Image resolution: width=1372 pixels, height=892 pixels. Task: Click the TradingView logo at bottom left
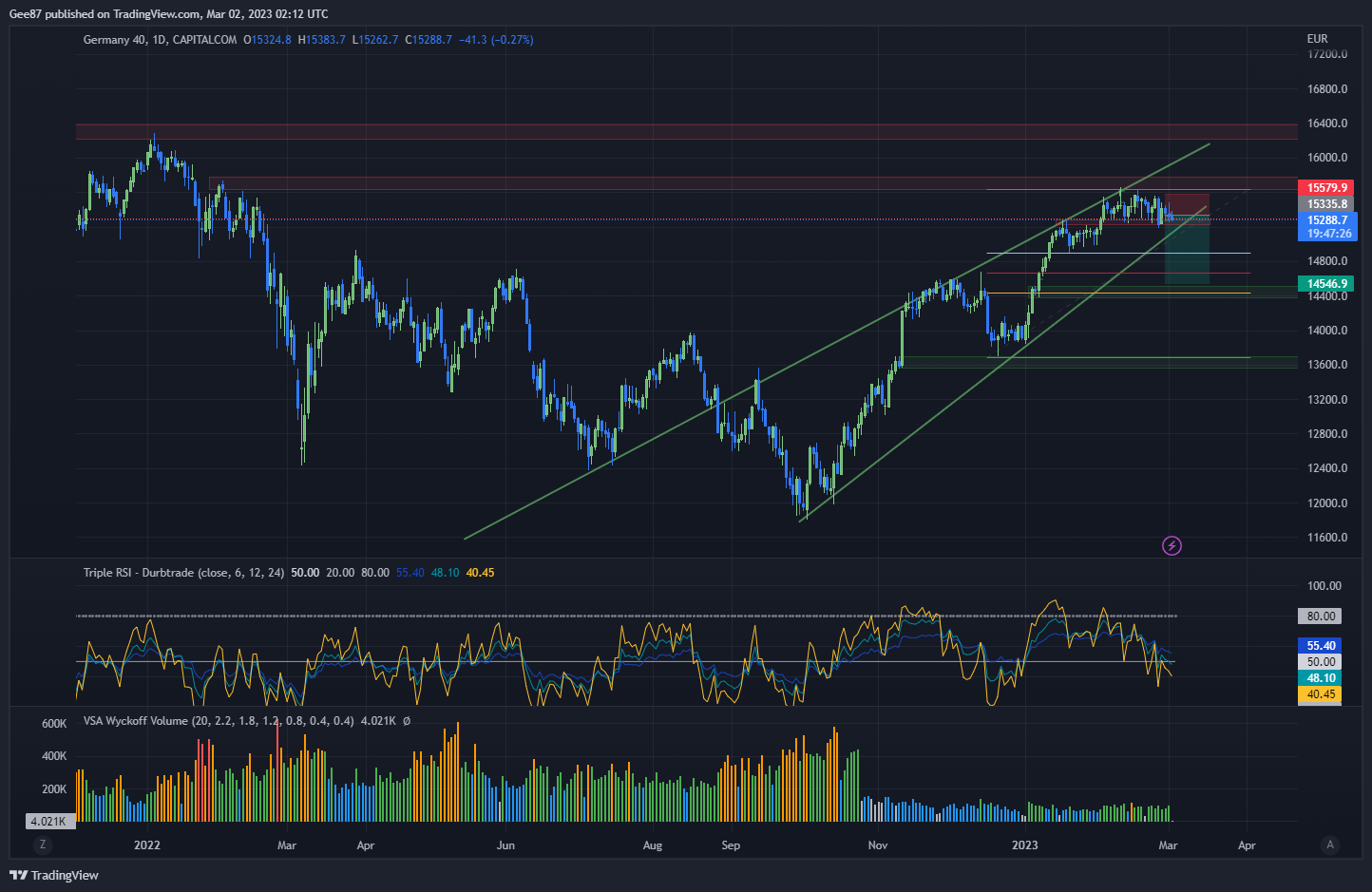pos(54,875)
